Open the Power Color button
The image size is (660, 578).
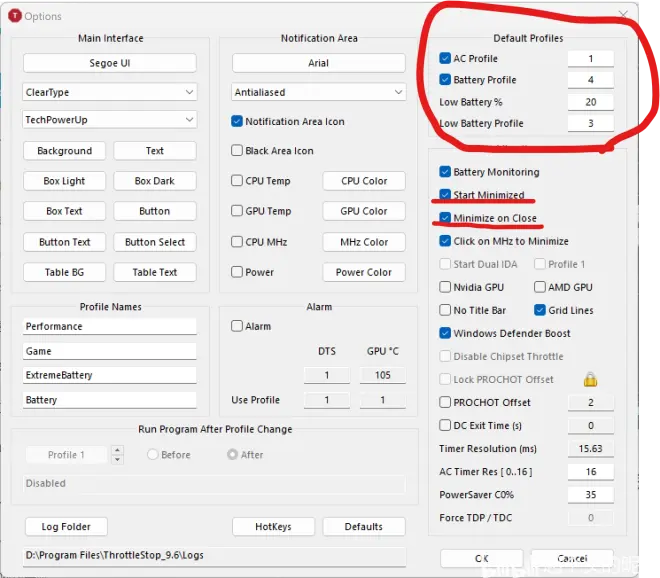click(364, 272)
